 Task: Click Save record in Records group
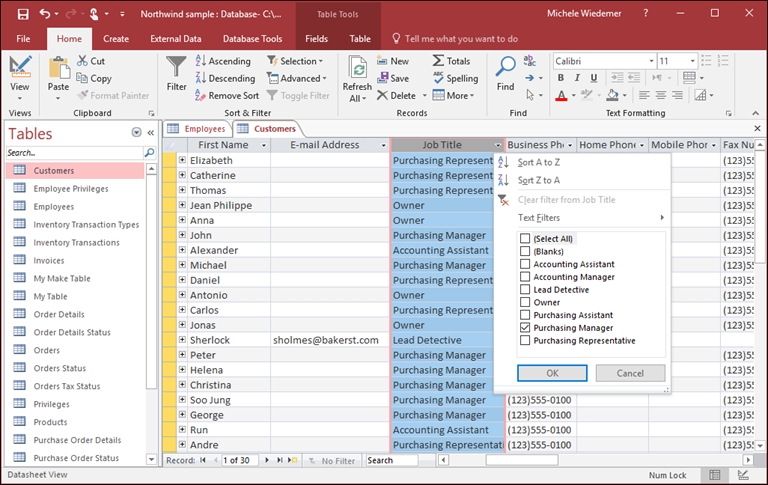[x=393, y=78]
